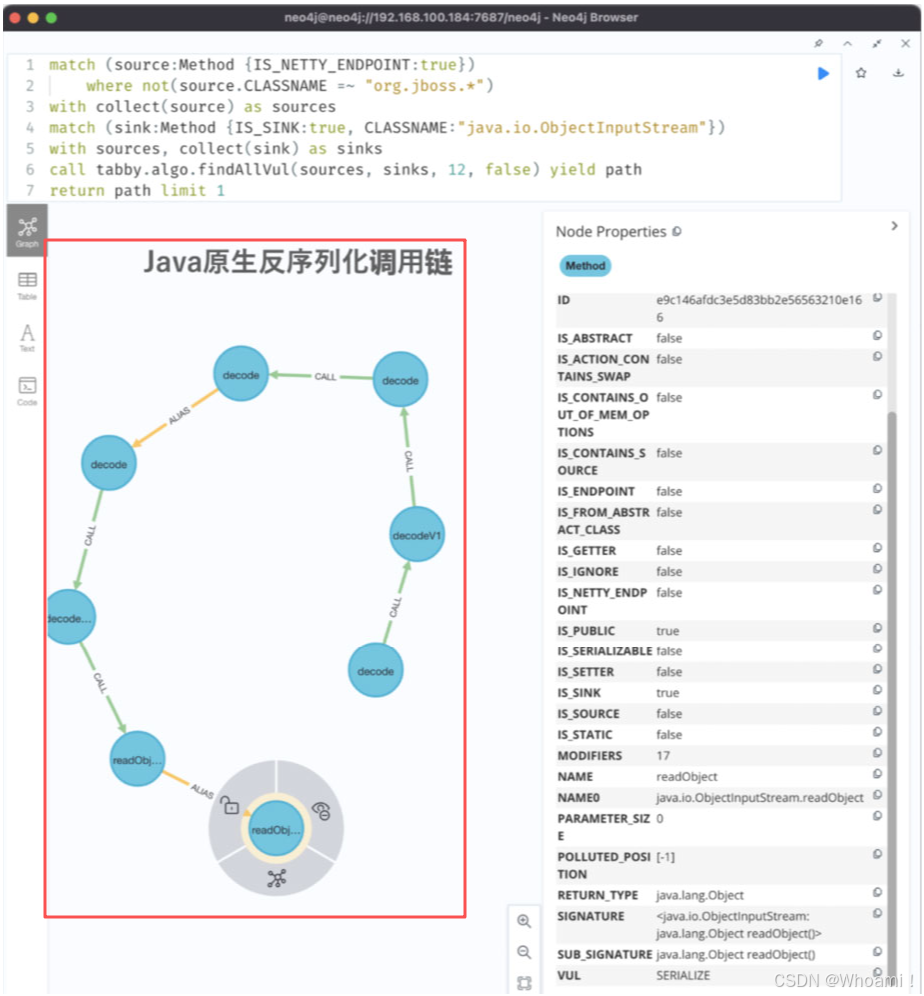Switch to the Code view tab
This screenshot has height=996, width=924.
pos(27,391)
